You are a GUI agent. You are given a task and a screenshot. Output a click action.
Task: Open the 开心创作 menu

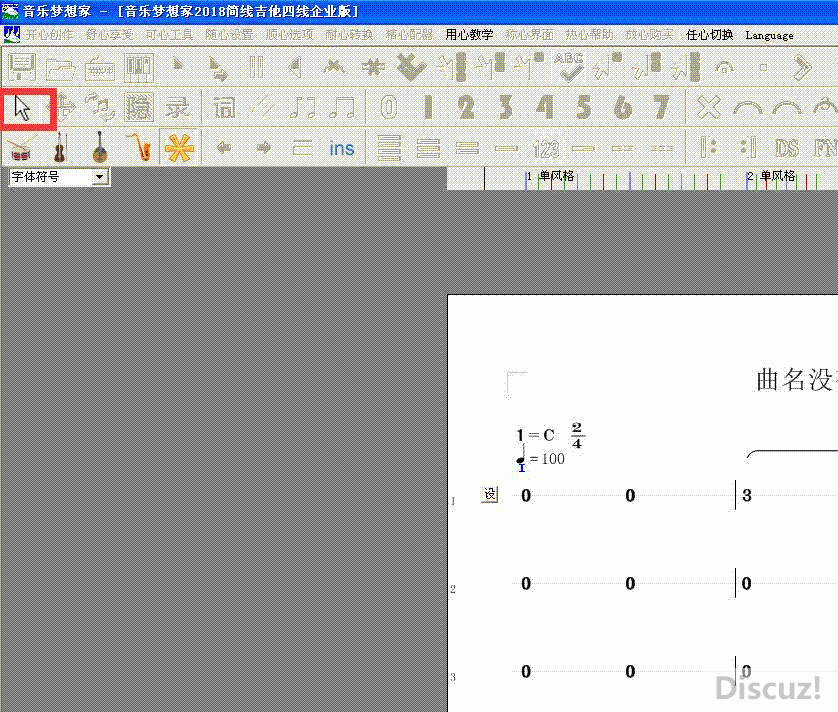click(49, 35)
